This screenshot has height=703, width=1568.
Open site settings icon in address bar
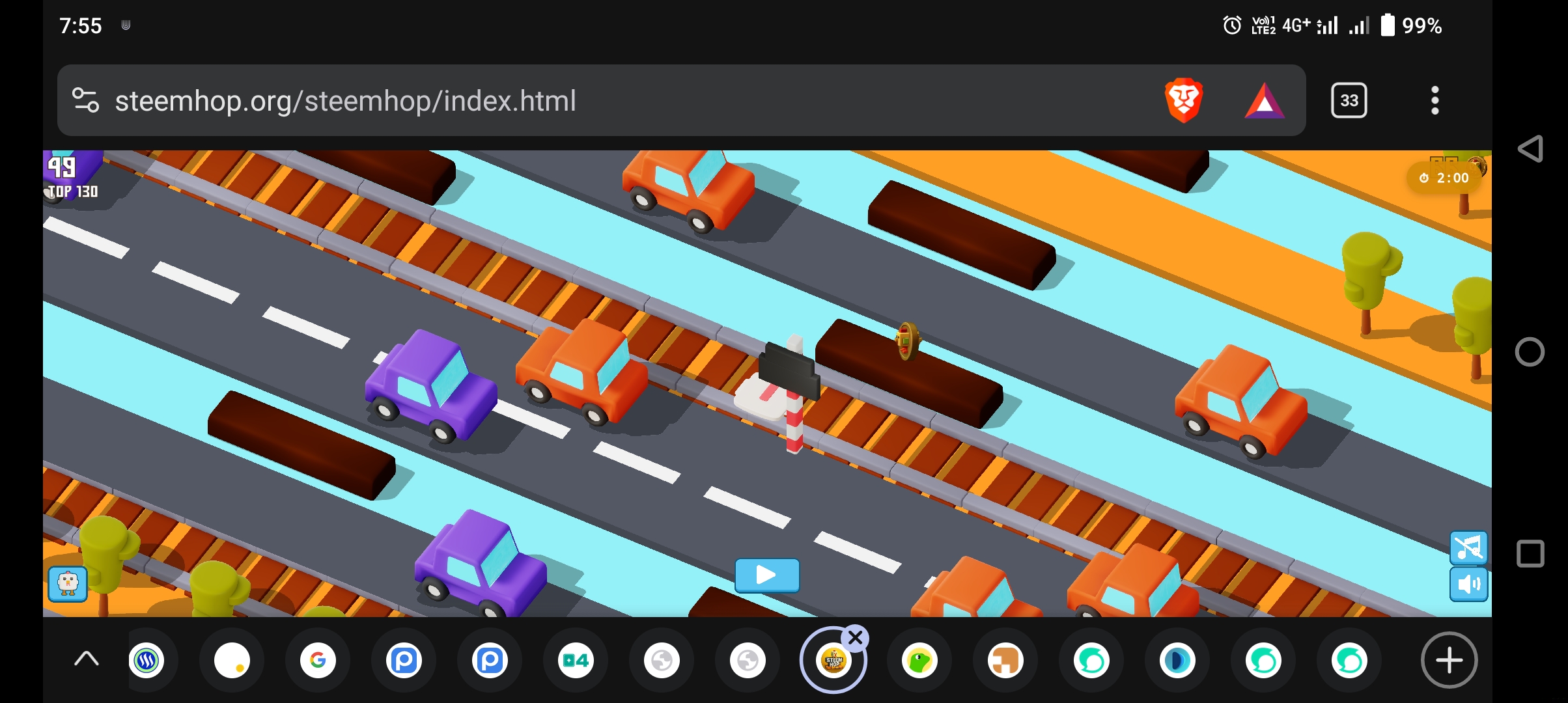coord(85,100)
